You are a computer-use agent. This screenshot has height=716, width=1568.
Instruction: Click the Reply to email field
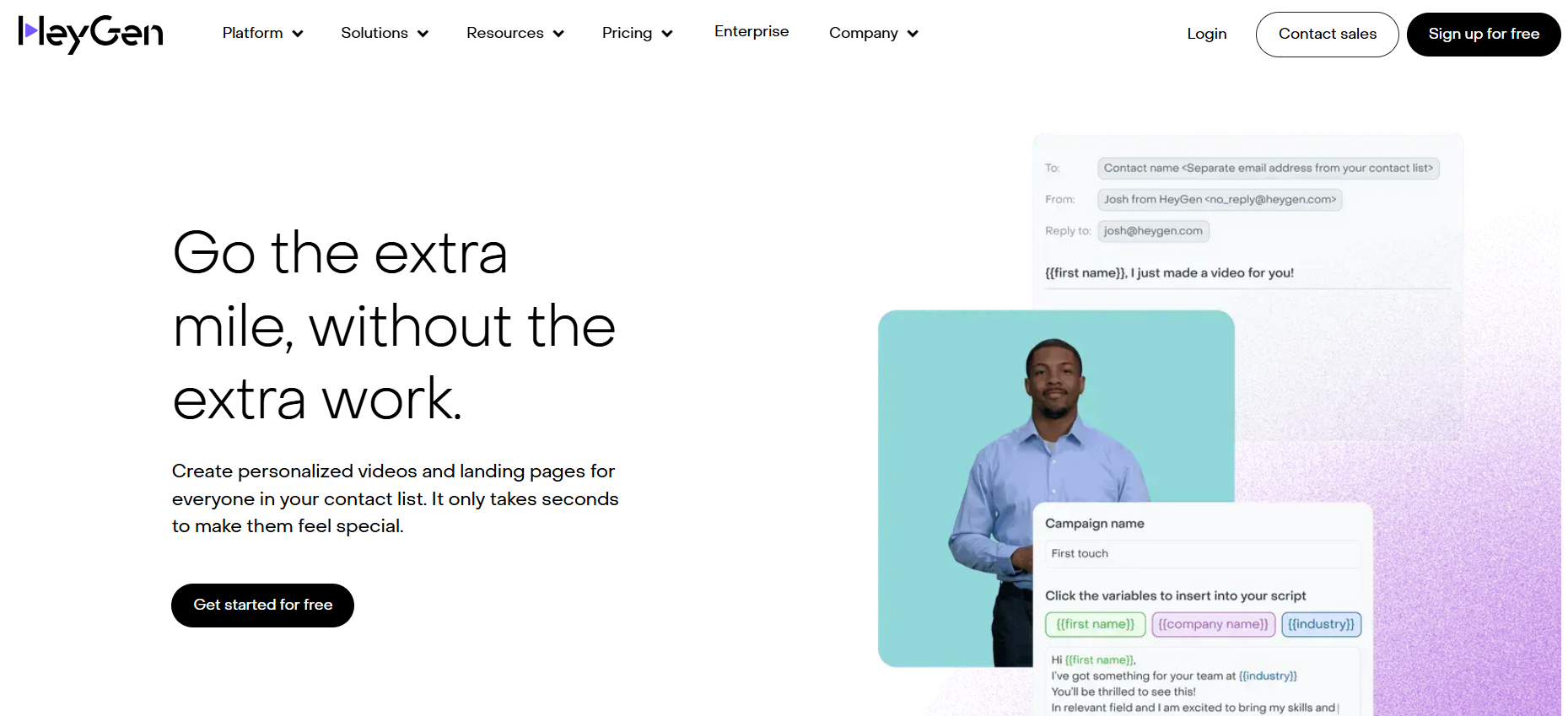pyautogui.click(x=1153, y=231)
